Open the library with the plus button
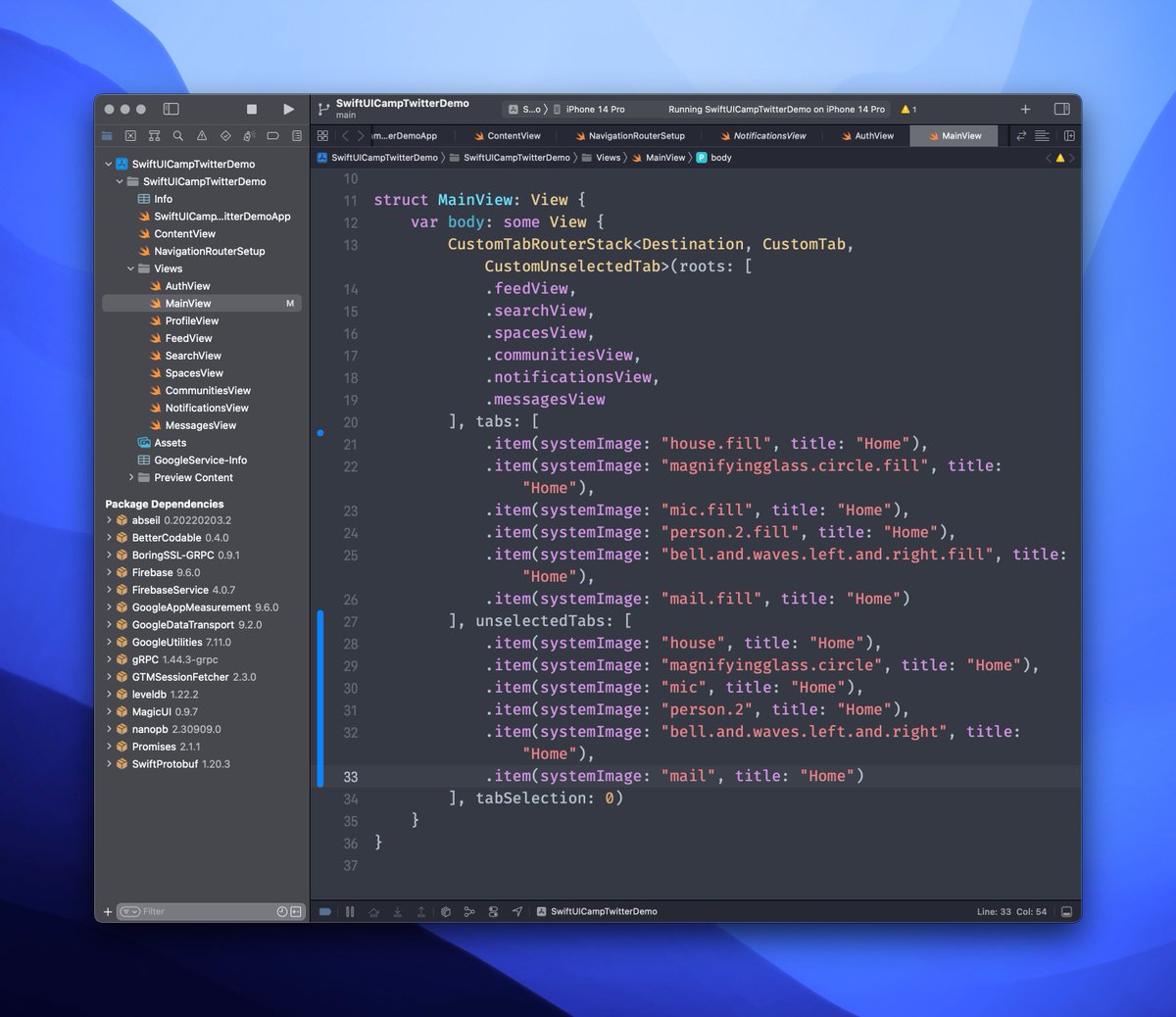The width and height of the screenshot is (1176, 1017). [x=1025, y=109]
